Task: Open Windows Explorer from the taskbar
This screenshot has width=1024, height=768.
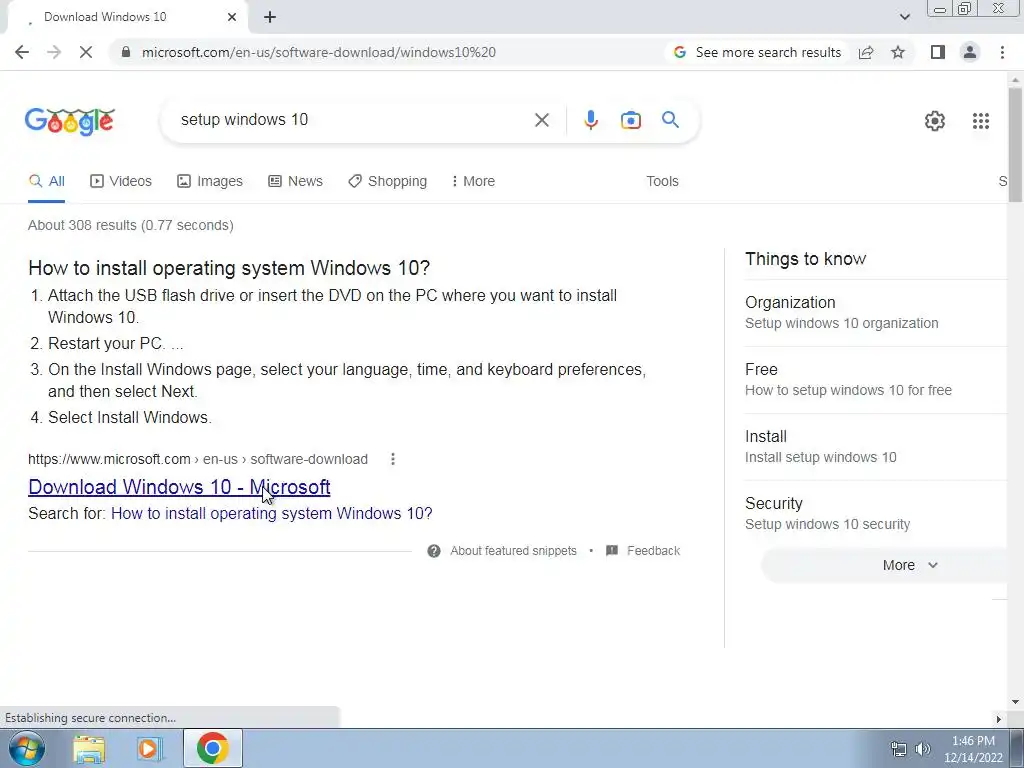Action: (x=89, y=748)
